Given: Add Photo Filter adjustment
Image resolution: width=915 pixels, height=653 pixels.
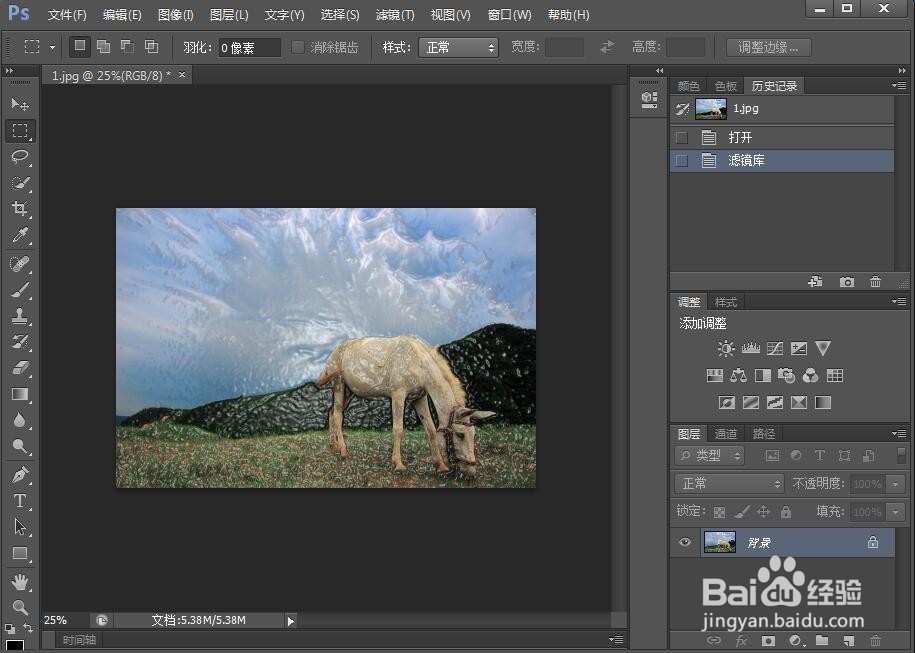Looking at the screenshot, I should (786, 375).
